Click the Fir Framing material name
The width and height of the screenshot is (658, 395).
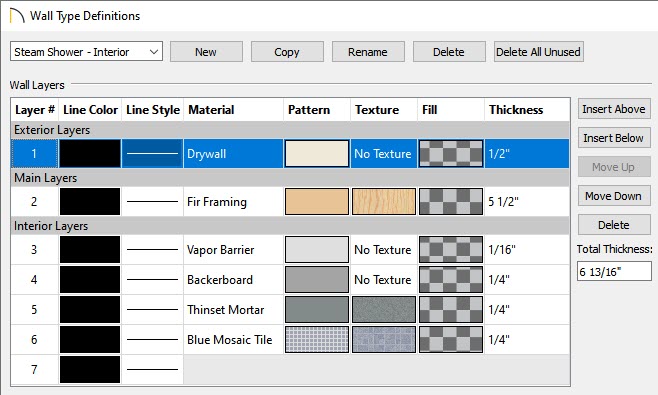pos(217,201)
